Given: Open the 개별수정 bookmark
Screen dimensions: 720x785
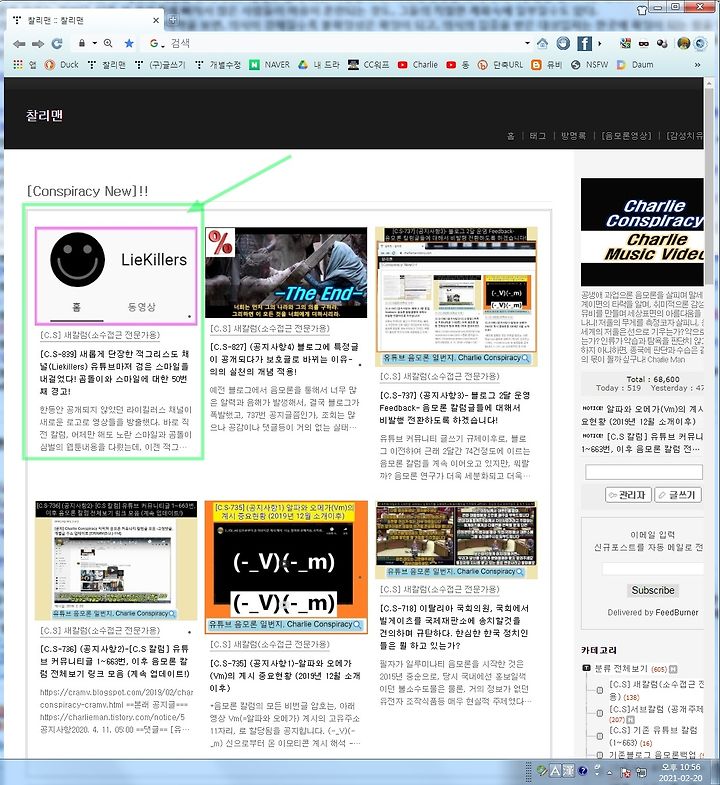Looking at the screenshot, I should pyautogui.click(x=218, y=65).
